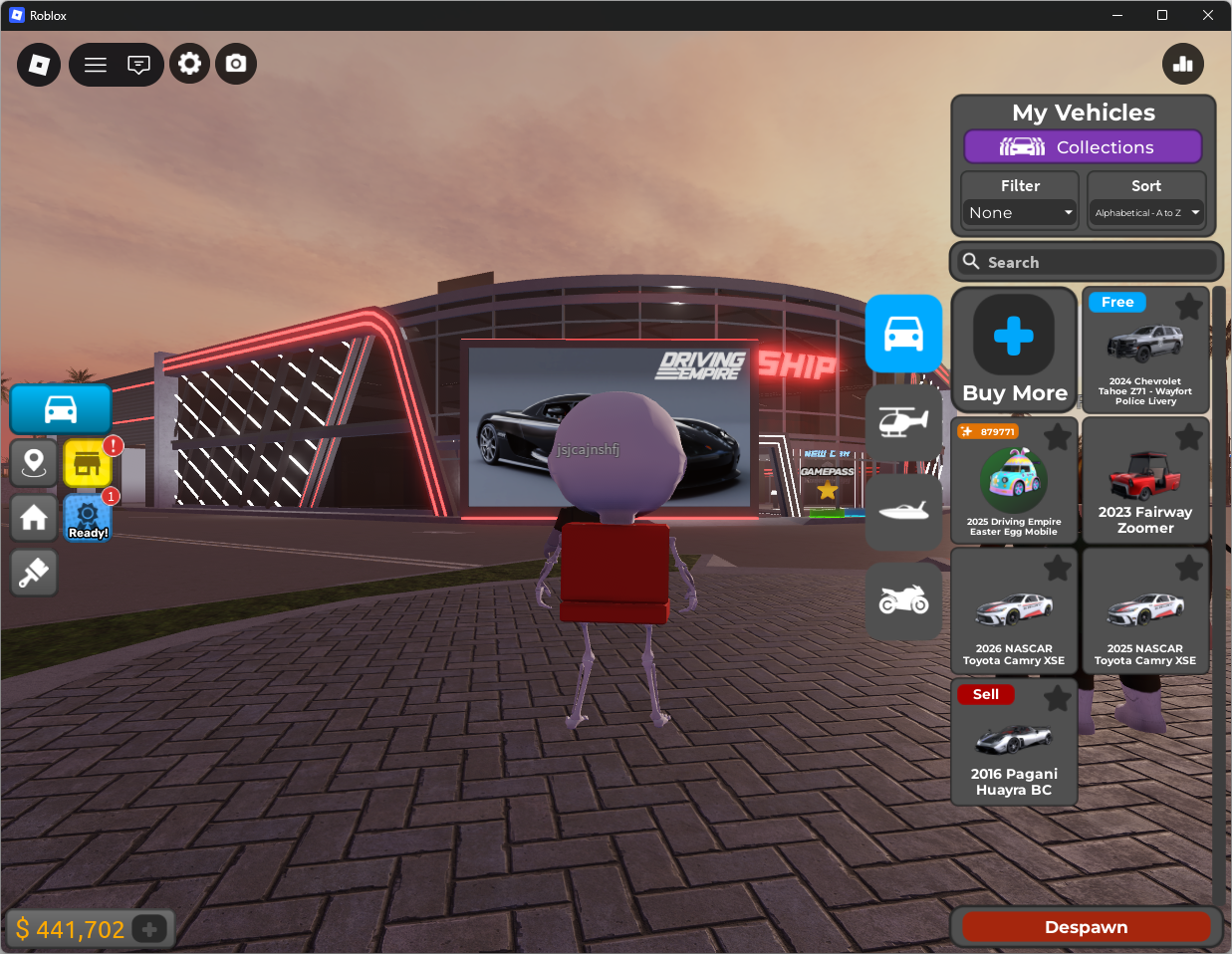Click the add cash plus button
1232x954 pixels.
coord(149,929)
